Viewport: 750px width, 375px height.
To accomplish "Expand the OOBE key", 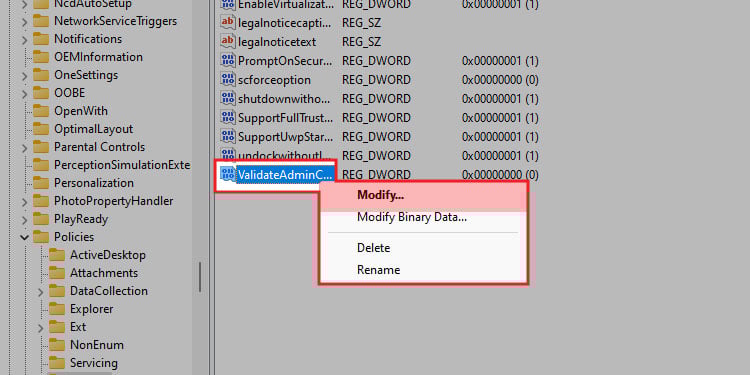I will (24, 93).
